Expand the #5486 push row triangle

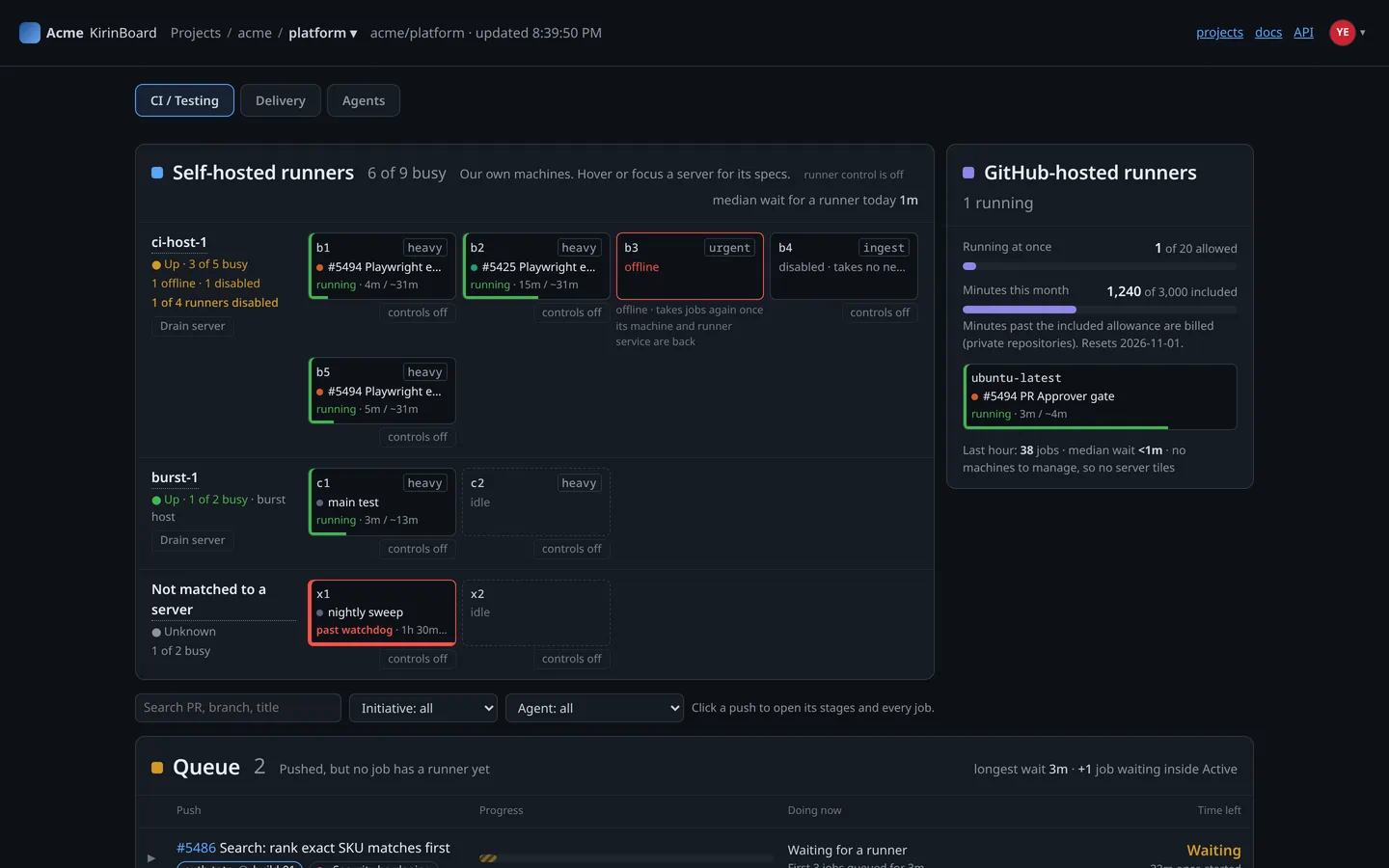click(x=151, y=857)
